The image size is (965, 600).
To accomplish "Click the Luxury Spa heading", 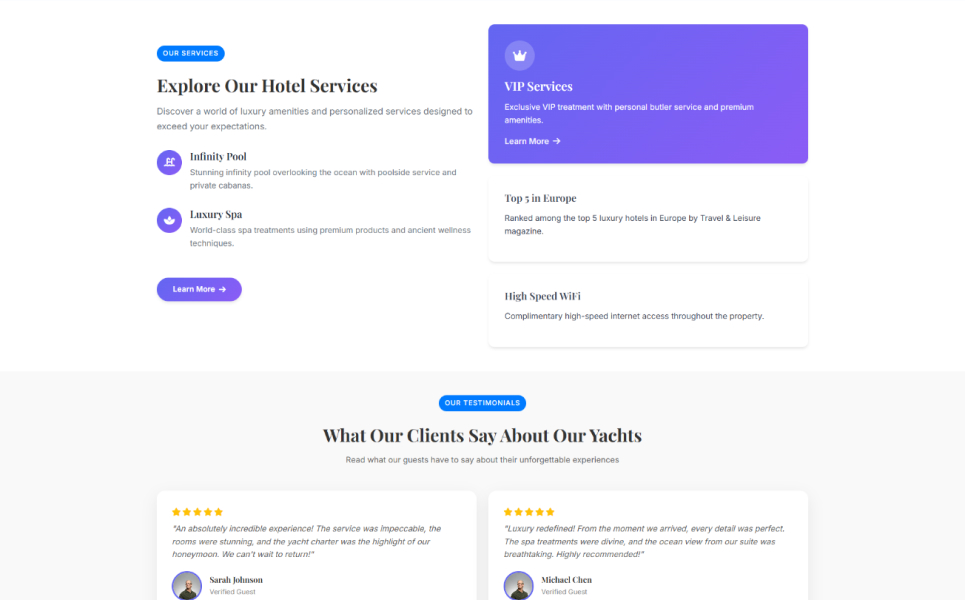I will click(x=216, y=215).
